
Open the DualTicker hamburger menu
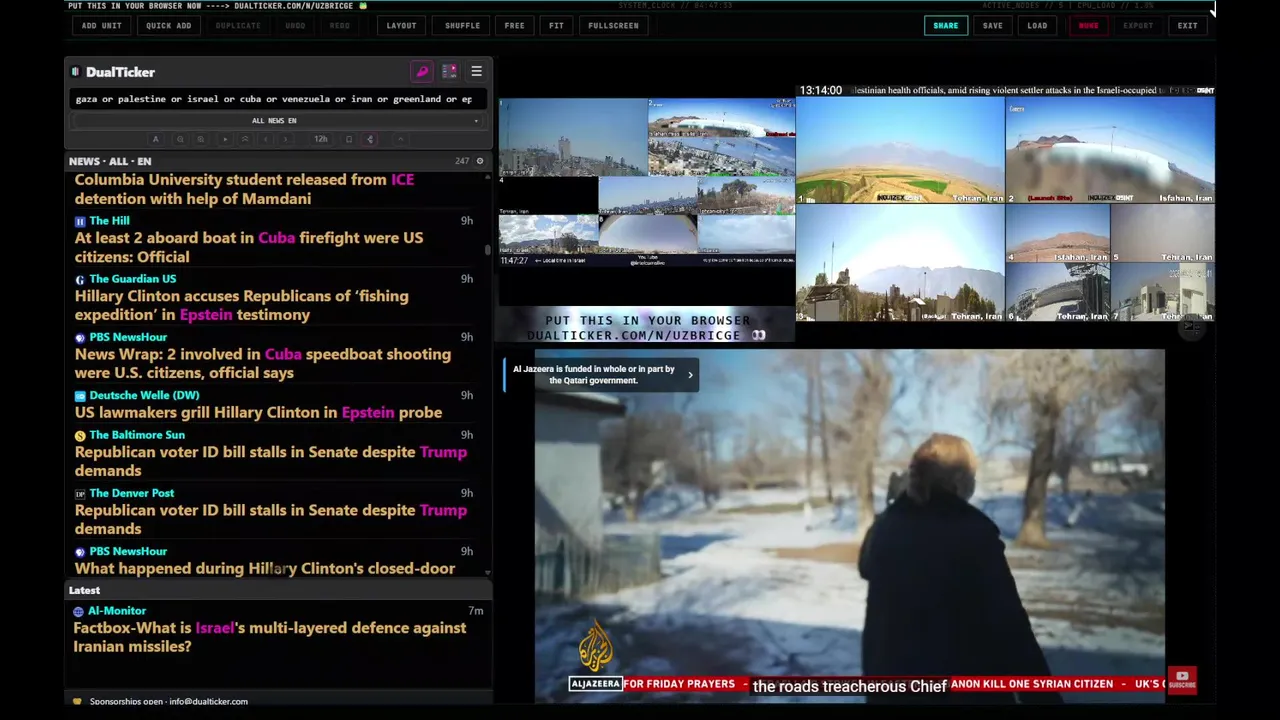click(x=476, y=72)
